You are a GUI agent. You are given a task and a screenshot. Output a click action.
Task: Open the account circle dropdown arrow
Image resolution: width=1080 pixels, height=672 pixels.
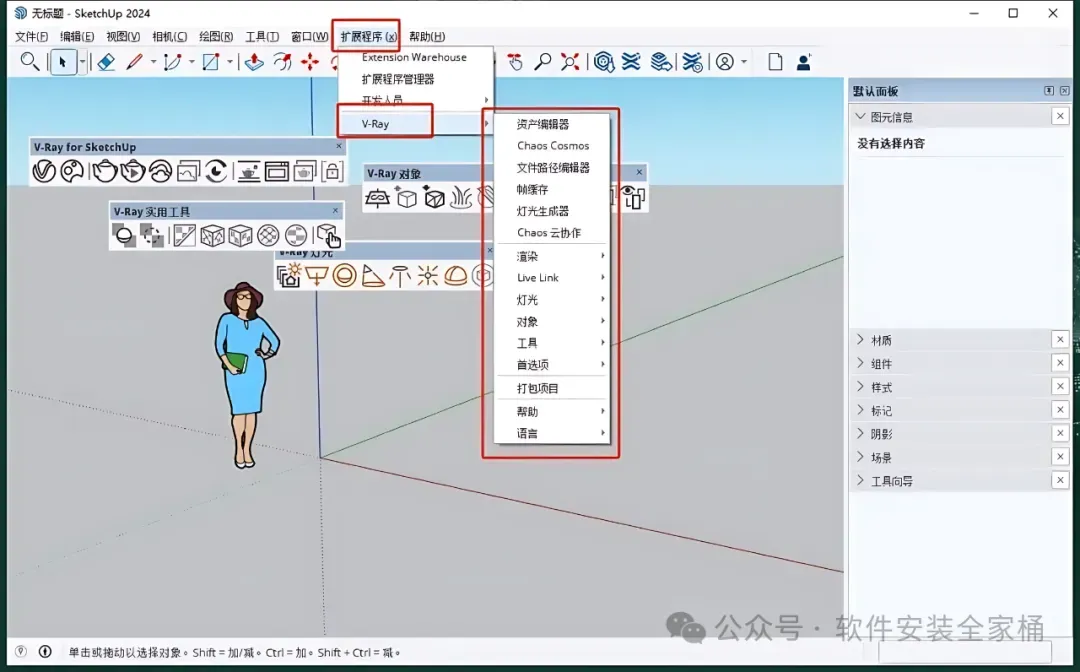(x=744, y=62)
